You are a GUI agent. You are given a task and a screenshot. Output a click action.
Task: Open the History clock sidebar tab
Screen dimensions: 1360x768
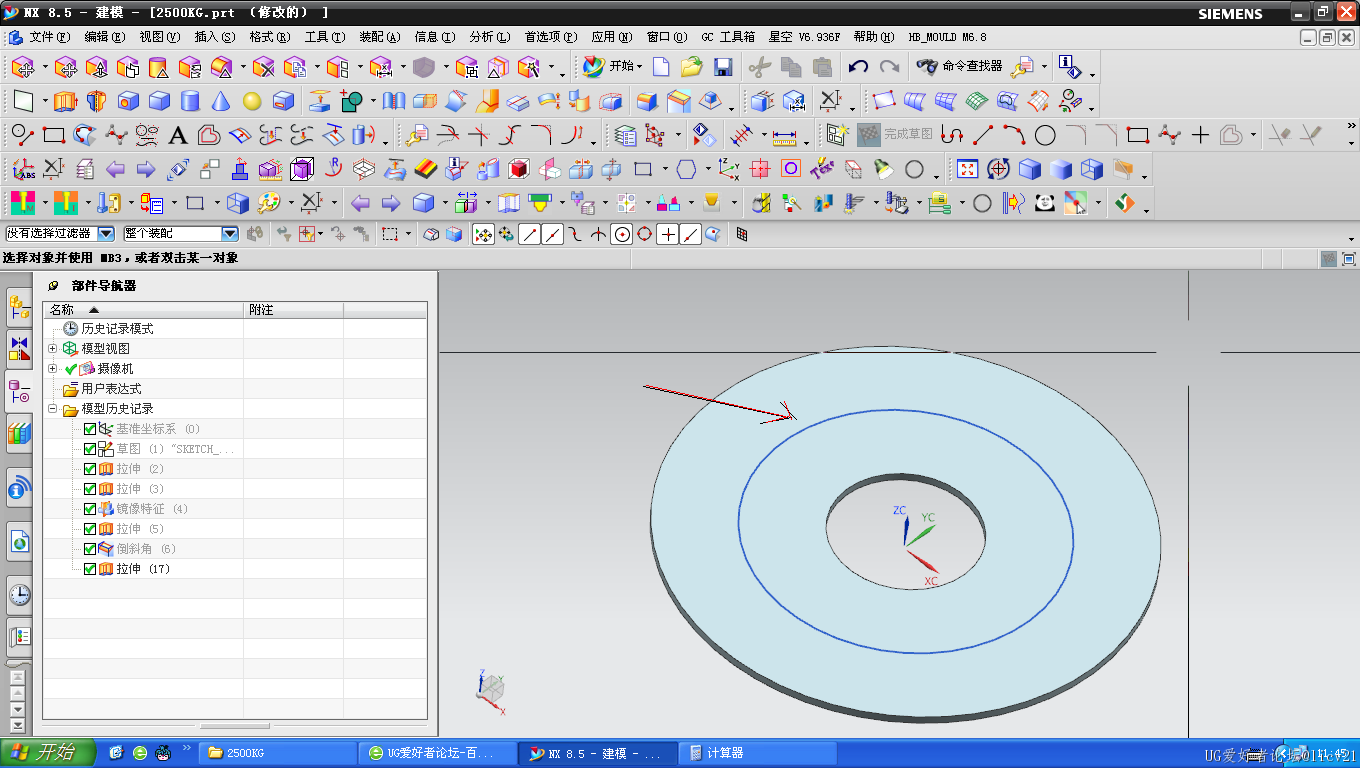click(x=19, y=595)
